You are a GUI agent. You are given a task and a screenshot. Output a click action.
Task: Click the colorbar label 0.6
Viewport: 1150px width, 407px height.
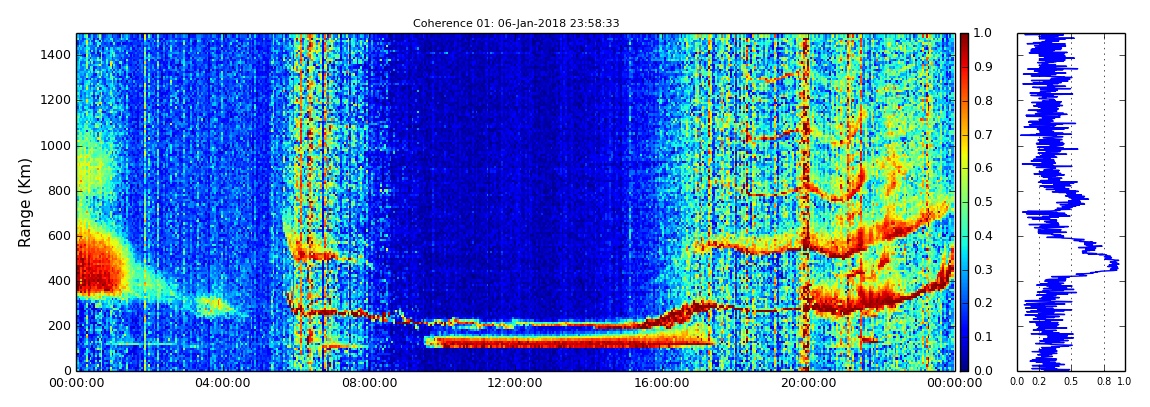coord(981,168)
